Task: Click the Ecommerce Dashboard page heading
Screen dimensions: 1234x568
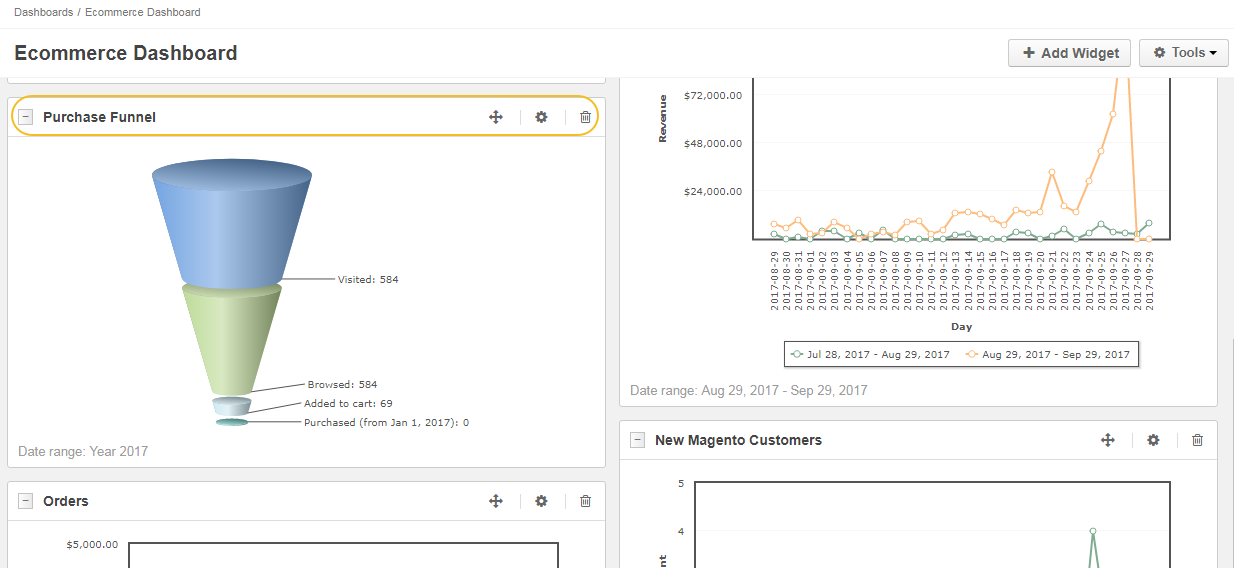Action: [x=126, y=53]
